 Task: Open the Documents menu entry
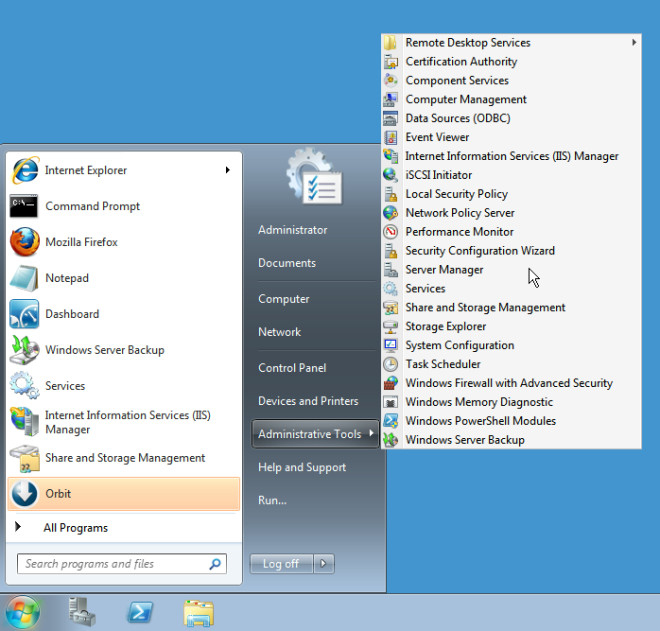click(x=287, y=263)
